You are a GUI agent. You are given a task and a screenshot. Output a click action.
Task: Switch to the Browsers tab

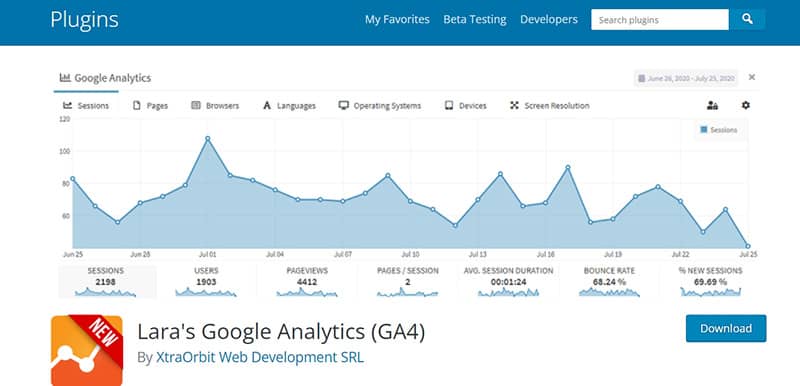tap(215, 106)
